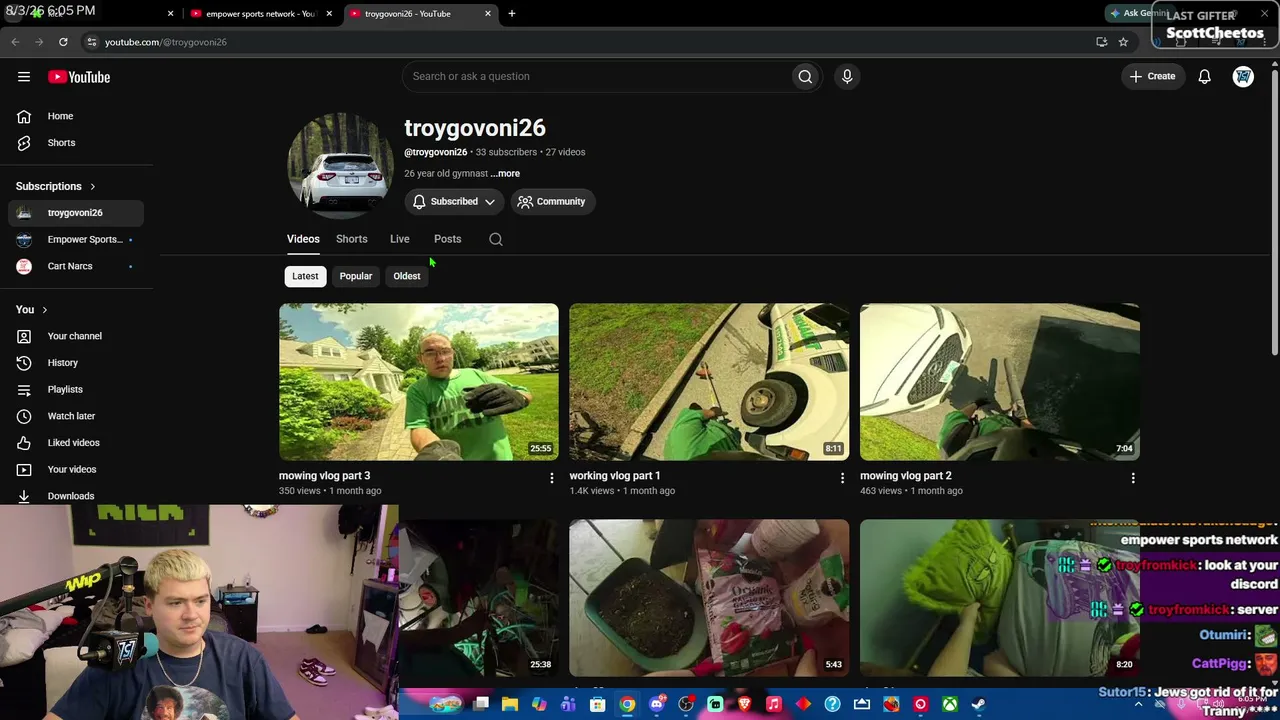Screen dimensions: 1280x720
Task: Open Chrome from the taskbar
Action: tap(627, 704)
